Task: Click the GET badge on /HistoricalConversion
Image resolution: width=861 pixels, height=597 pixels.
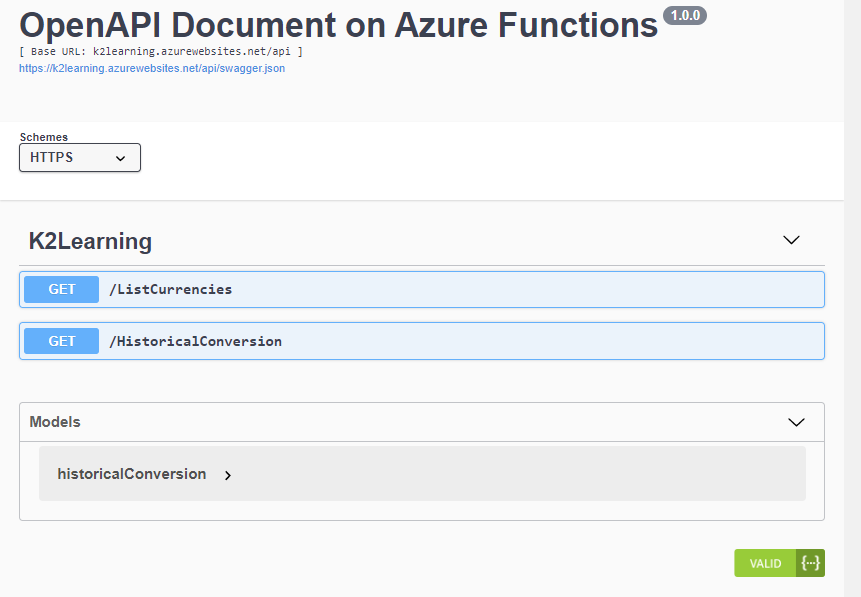Action: tap(61, 340)
